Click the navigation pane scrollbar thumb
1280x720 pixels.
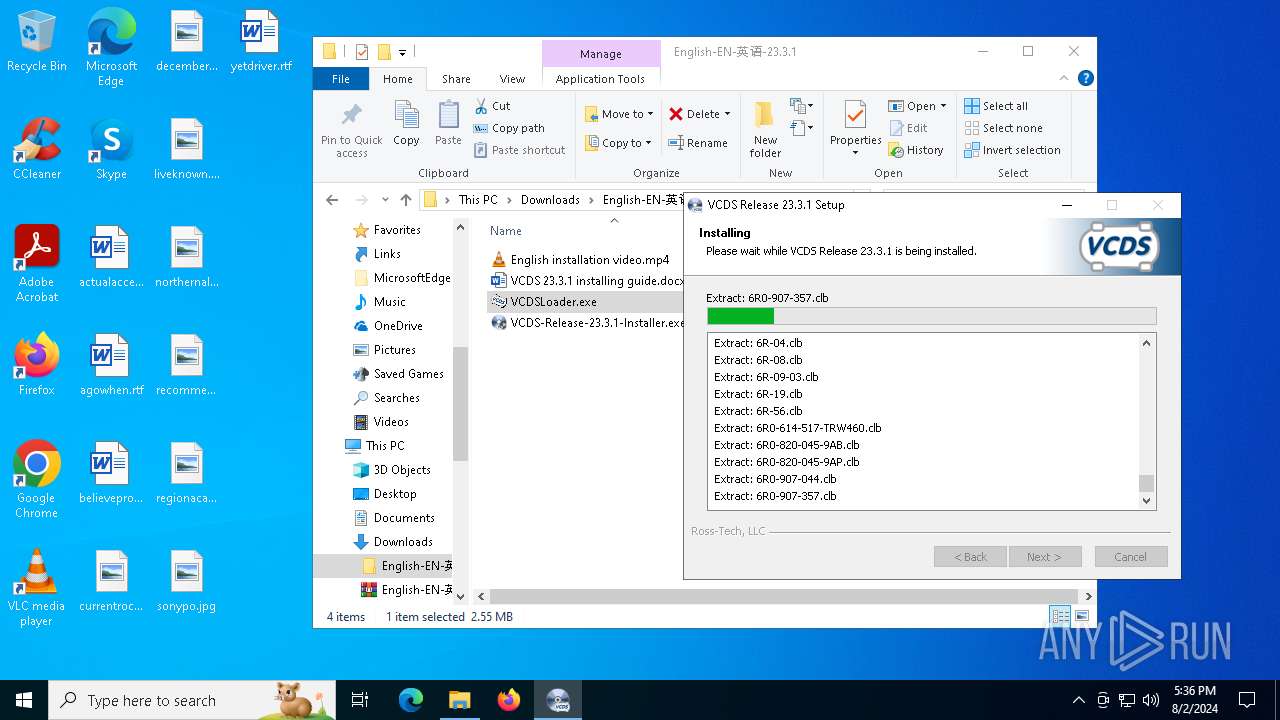pyautogui.click(x=461, y=404)
